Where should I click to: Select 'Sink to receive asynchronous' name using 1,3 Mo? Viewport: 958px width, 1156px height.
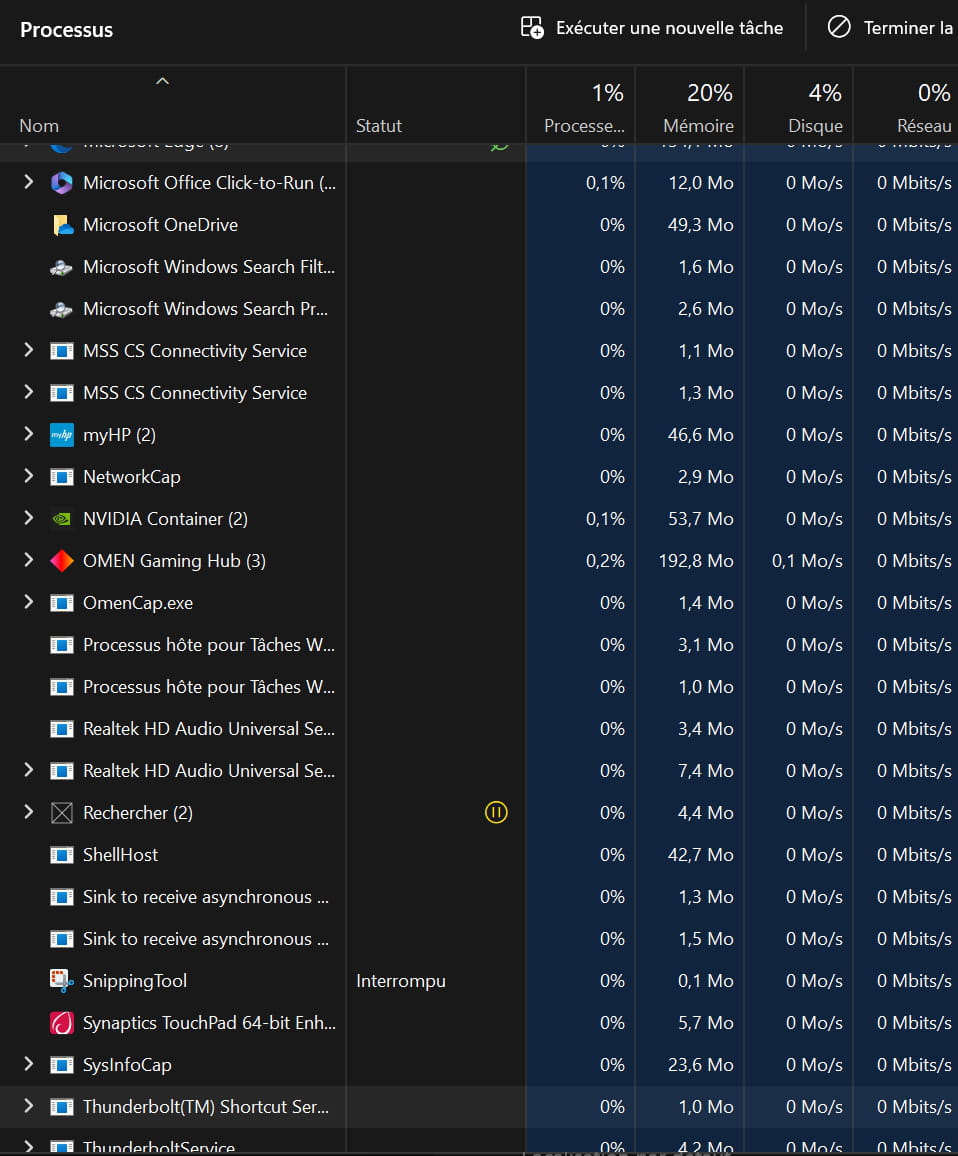point(206,897)
